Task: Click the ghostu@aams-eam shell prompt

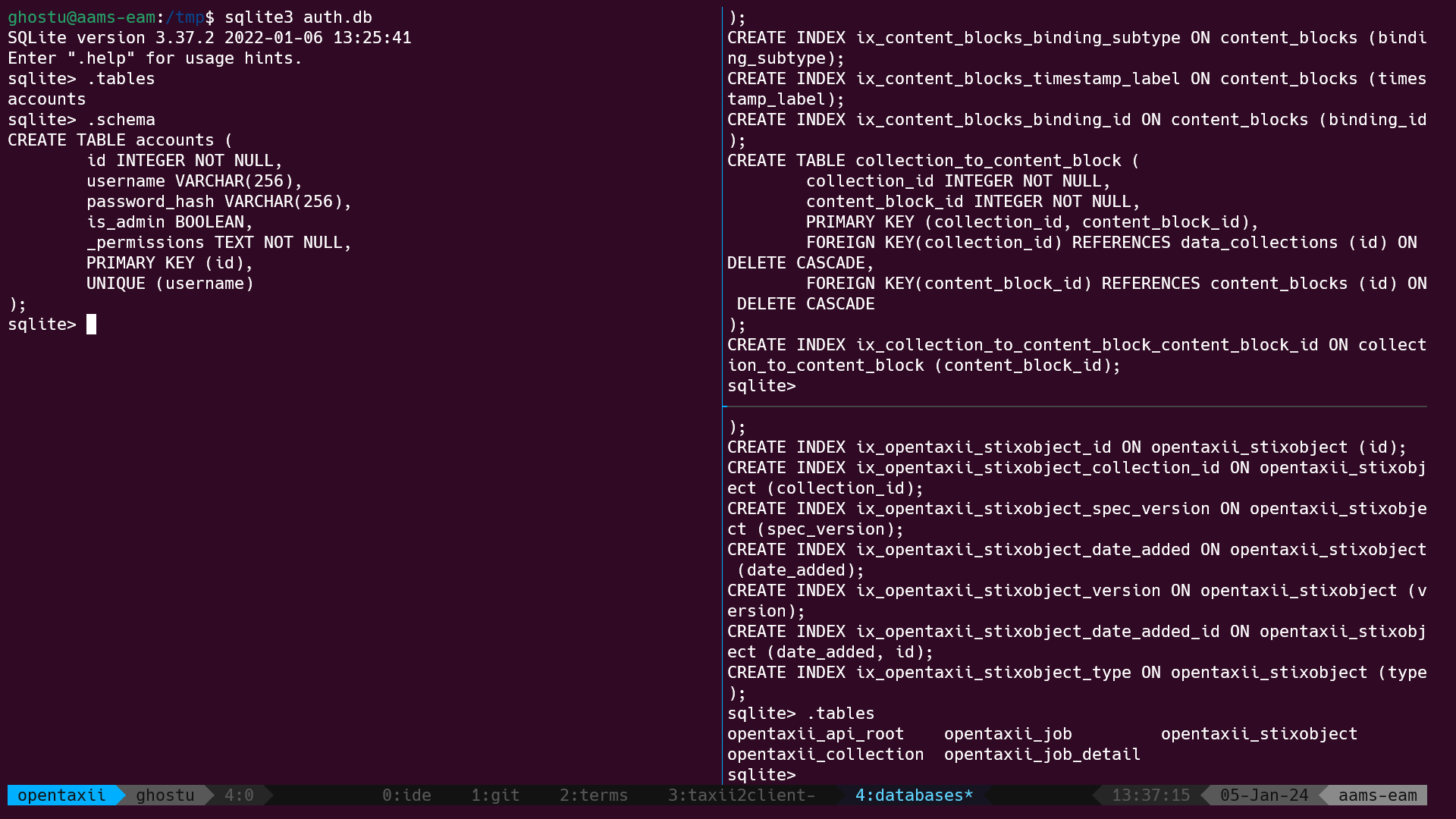Action: [x=111, y=17]
